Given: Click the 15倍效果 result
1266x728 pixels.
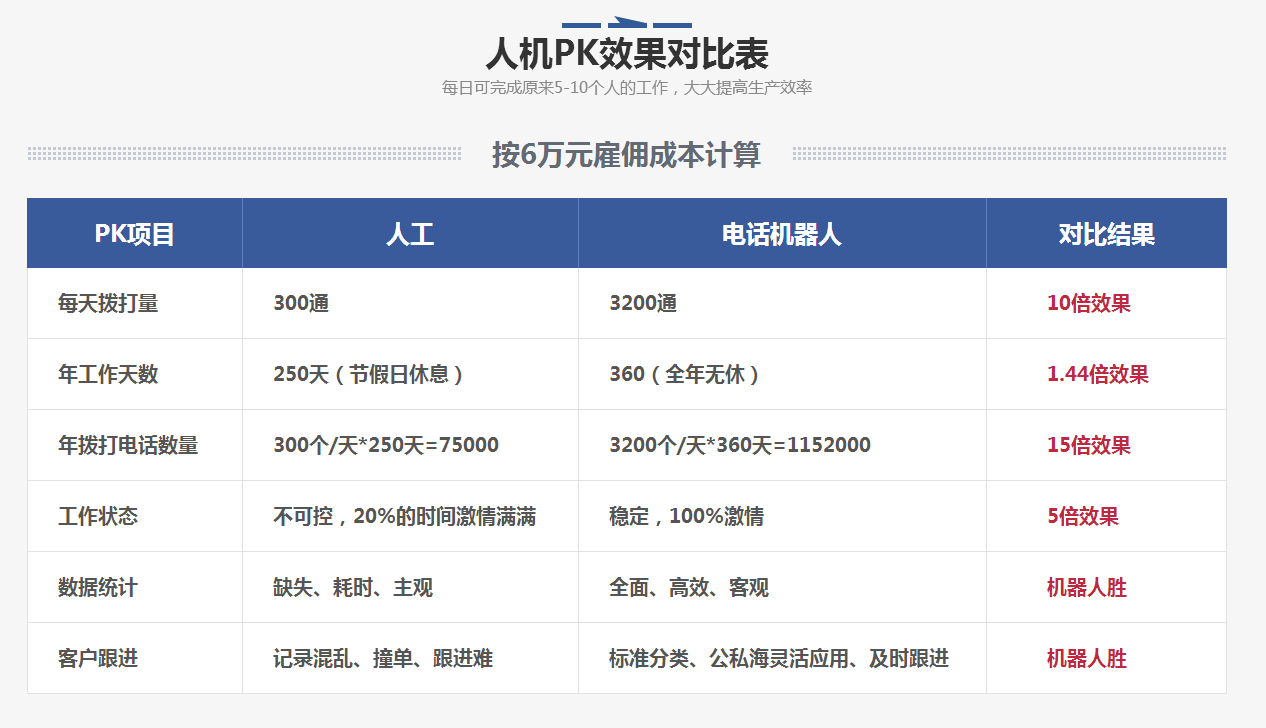Looking at the screenshot, I should pos(1089,446).
